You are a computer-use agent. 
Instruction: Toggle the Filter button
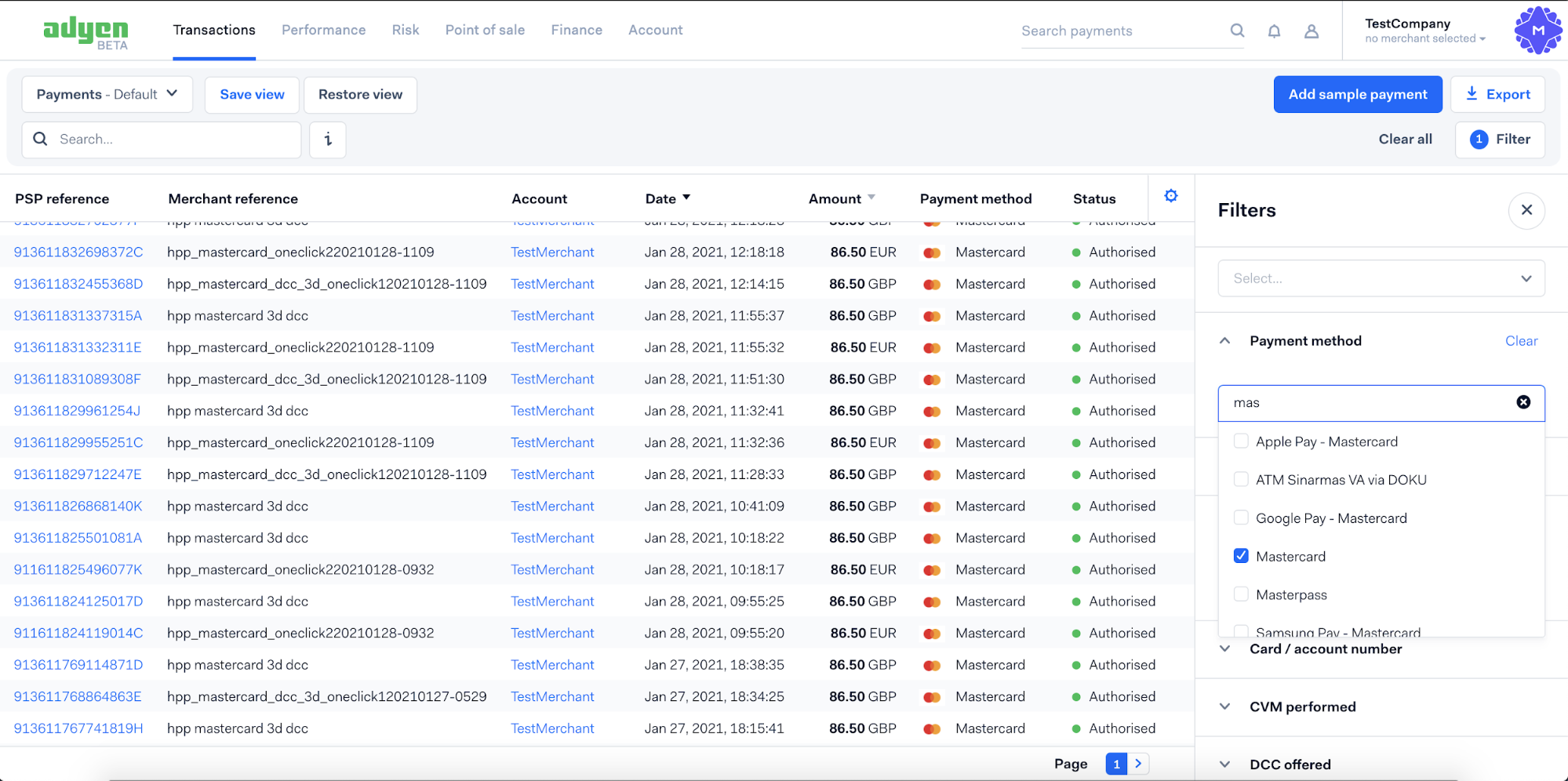pyautogui.click(x=1500, y=140)
